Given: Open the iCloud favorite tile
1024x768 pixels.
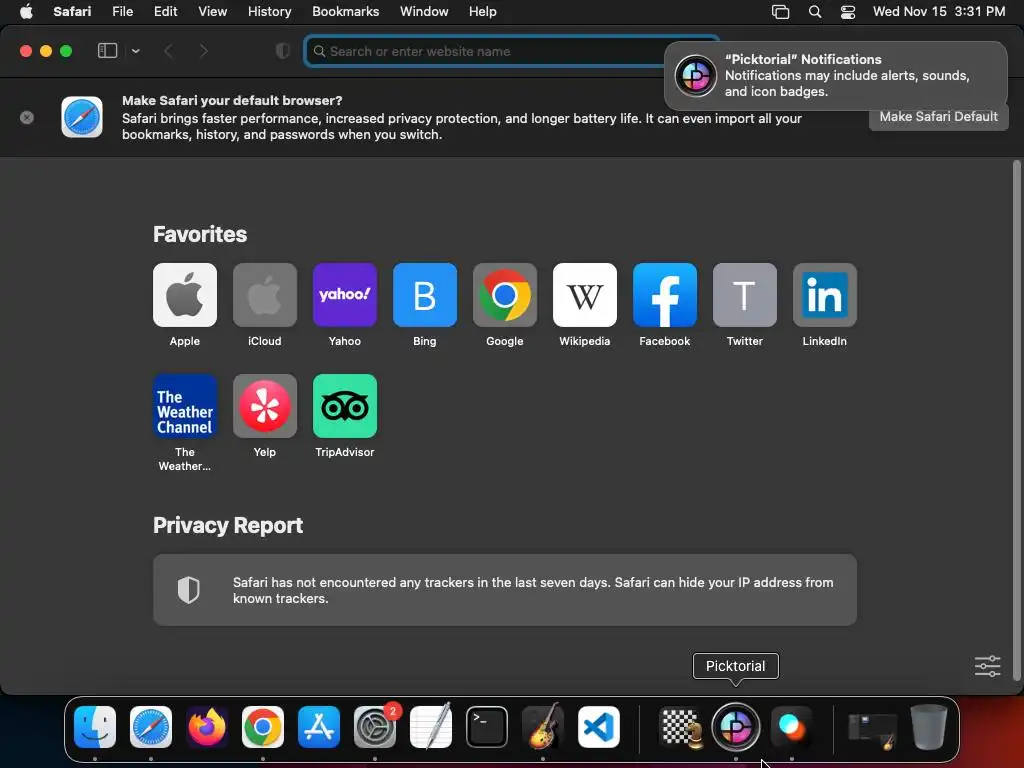Looking at the screenshot, I should (264, 295).
